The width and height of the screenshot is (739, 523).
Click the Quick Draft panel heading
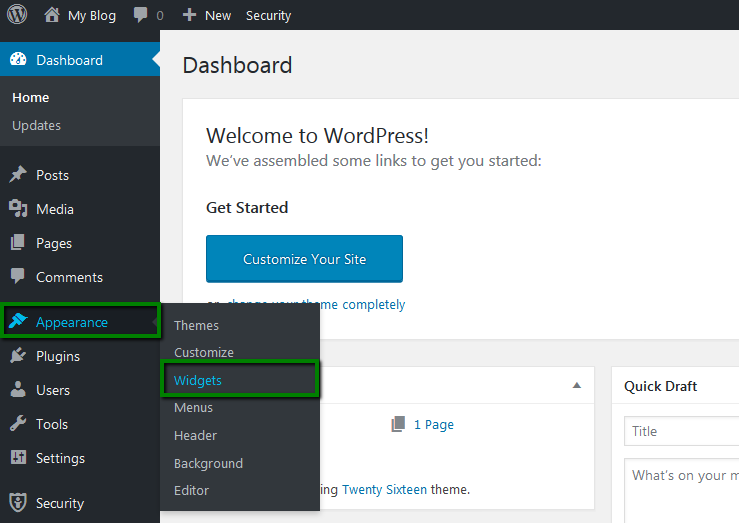pos(660,386)
